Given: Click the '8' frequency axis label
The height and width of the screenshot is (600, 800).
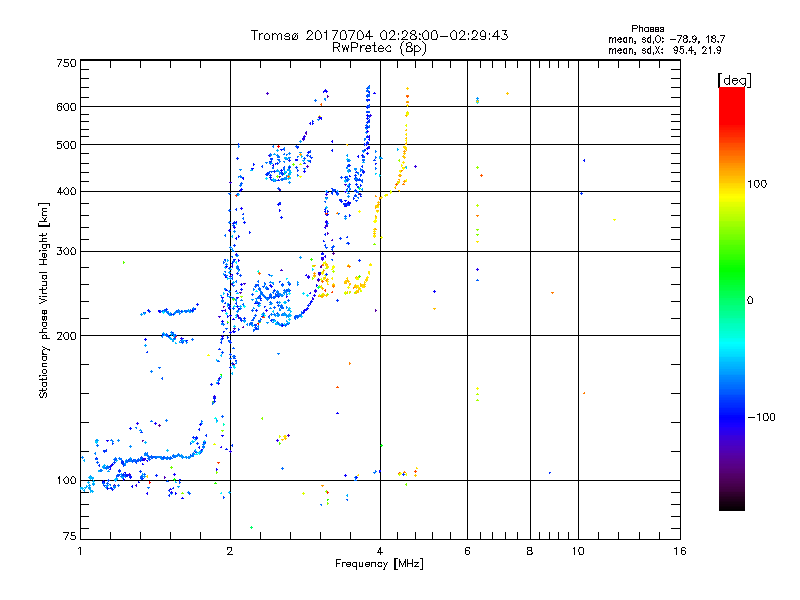Looking at the screenshot, I should [530, 551].
